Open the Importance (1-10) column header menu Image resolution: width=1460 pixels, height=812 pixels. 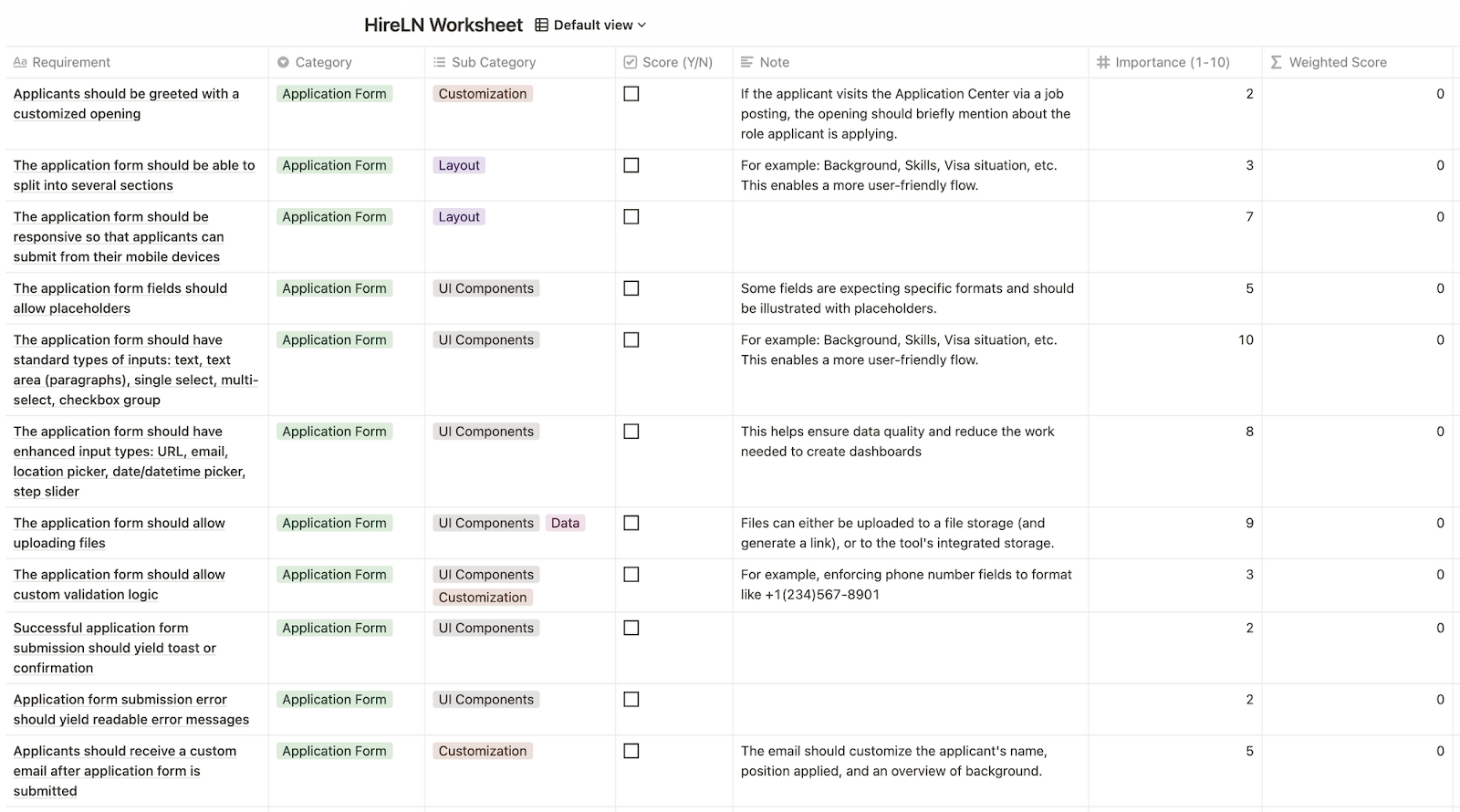tap(1172, 62)
